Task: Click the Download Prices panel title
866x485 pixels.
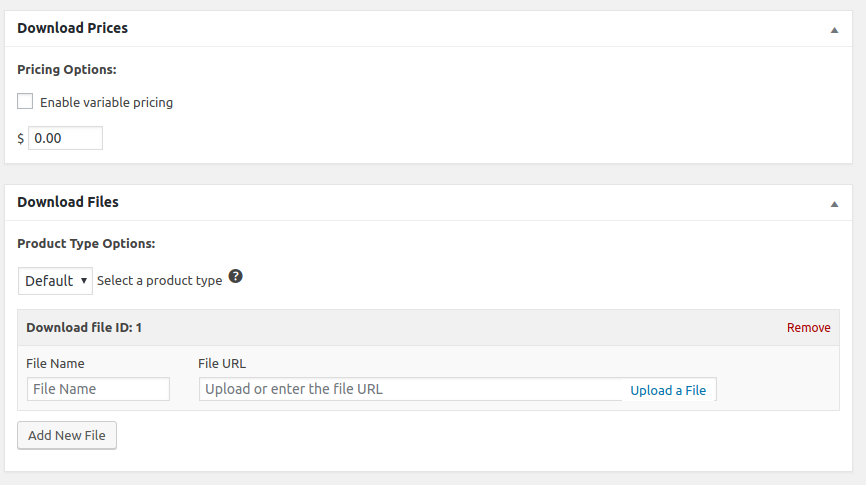Action: pos(73,28)
